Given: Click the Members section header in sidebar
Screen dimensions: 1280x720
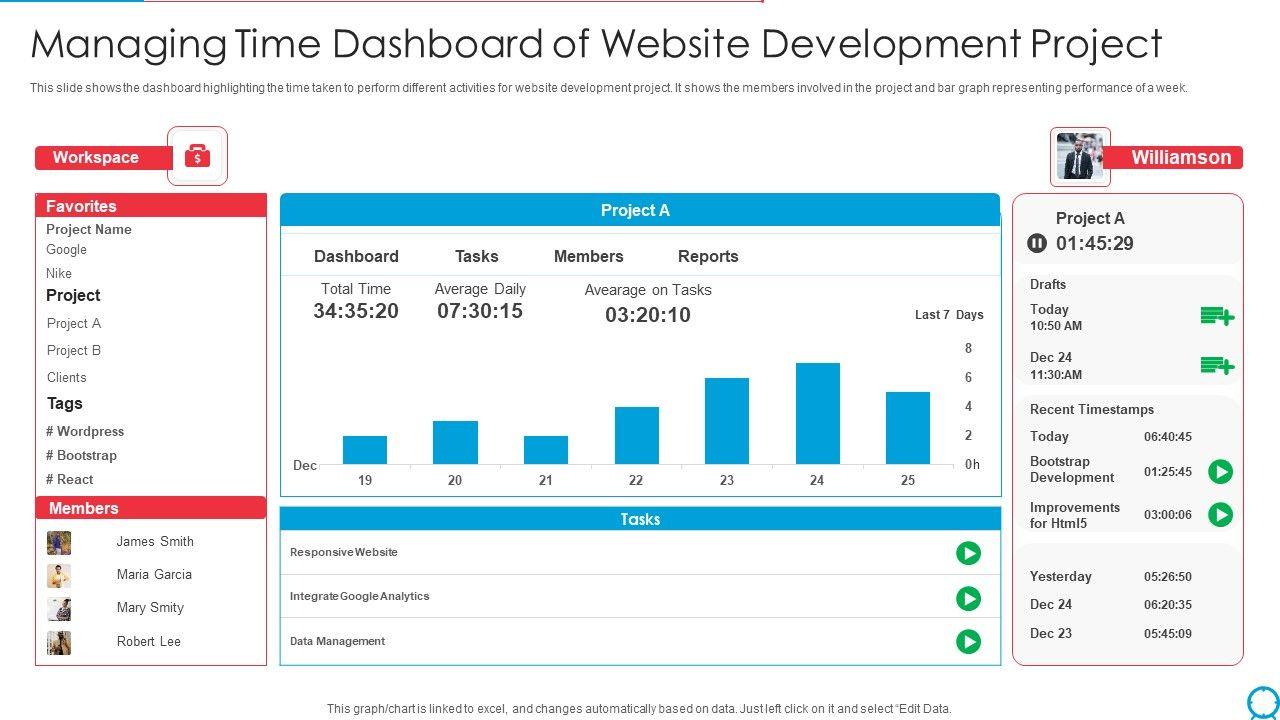Looking at the screenshot, I should pos(151,508).
